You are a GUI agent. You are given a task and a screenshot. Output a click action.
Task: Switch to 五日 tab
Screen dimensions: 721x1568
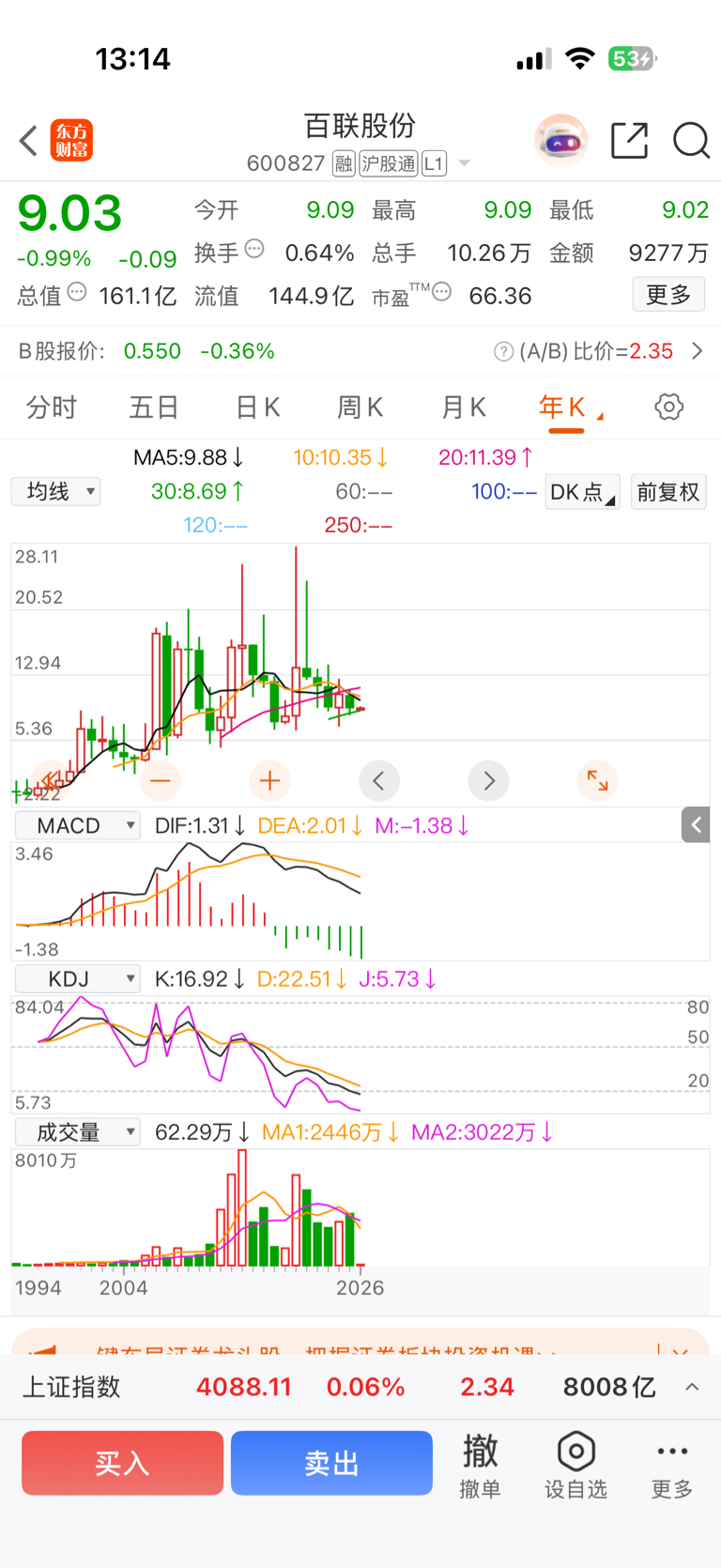pyautogui.click(x=154, y=407)
